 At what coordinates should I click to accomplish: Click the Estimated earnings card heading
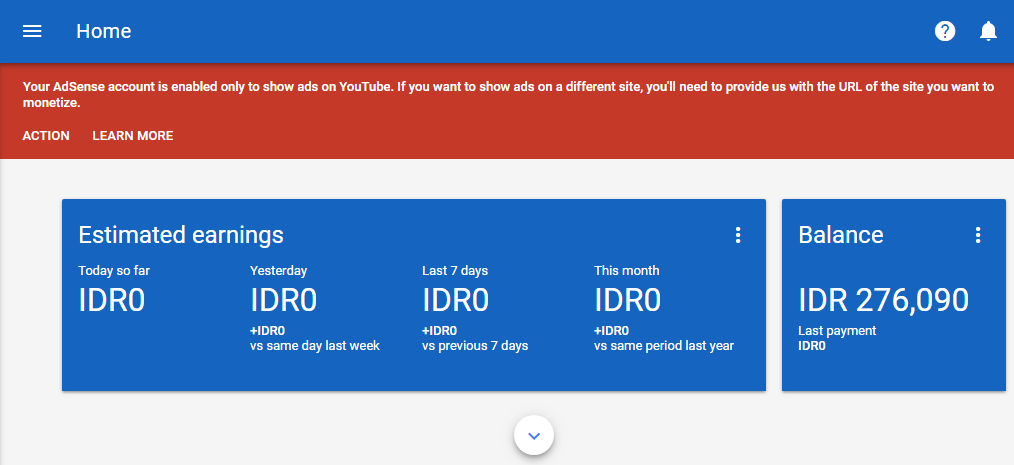[181, 235]
